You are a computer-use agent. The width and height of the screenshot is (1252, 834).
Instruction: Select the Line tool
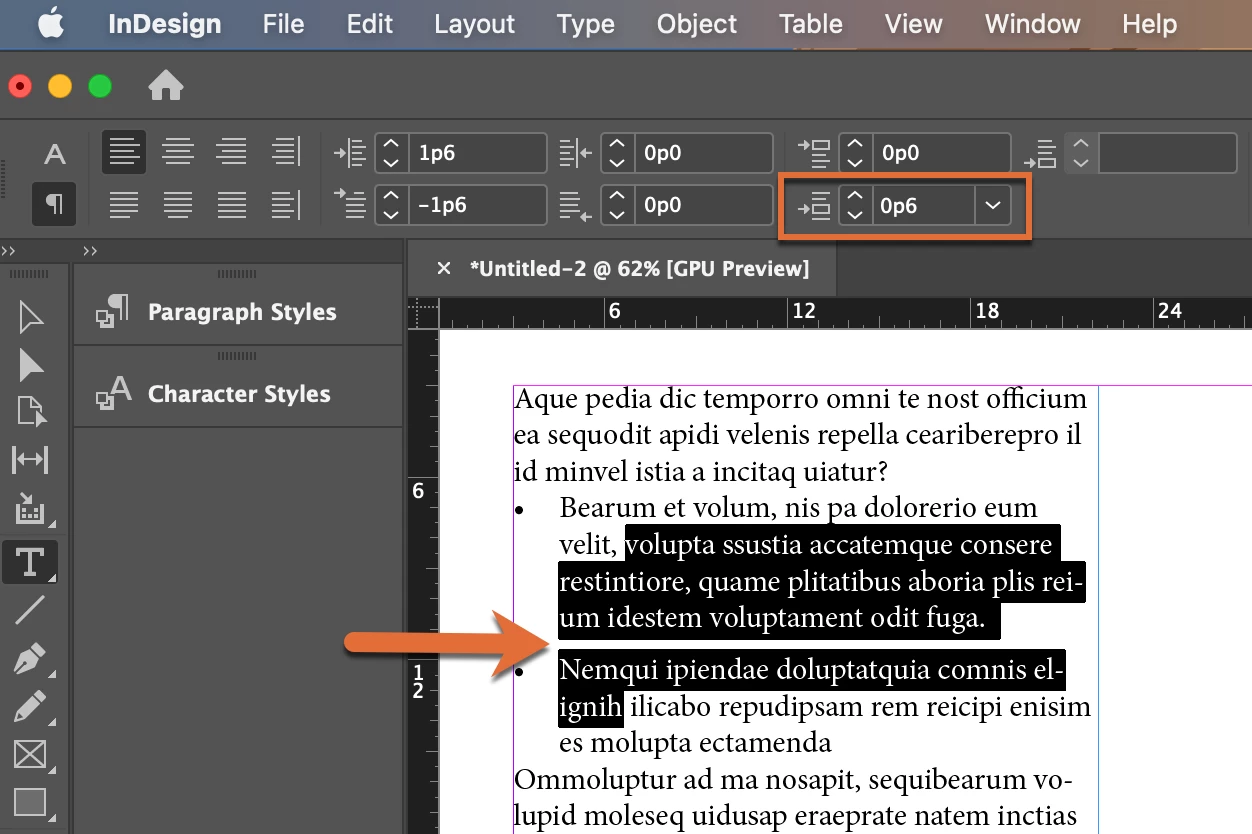(x=31, y=610)
